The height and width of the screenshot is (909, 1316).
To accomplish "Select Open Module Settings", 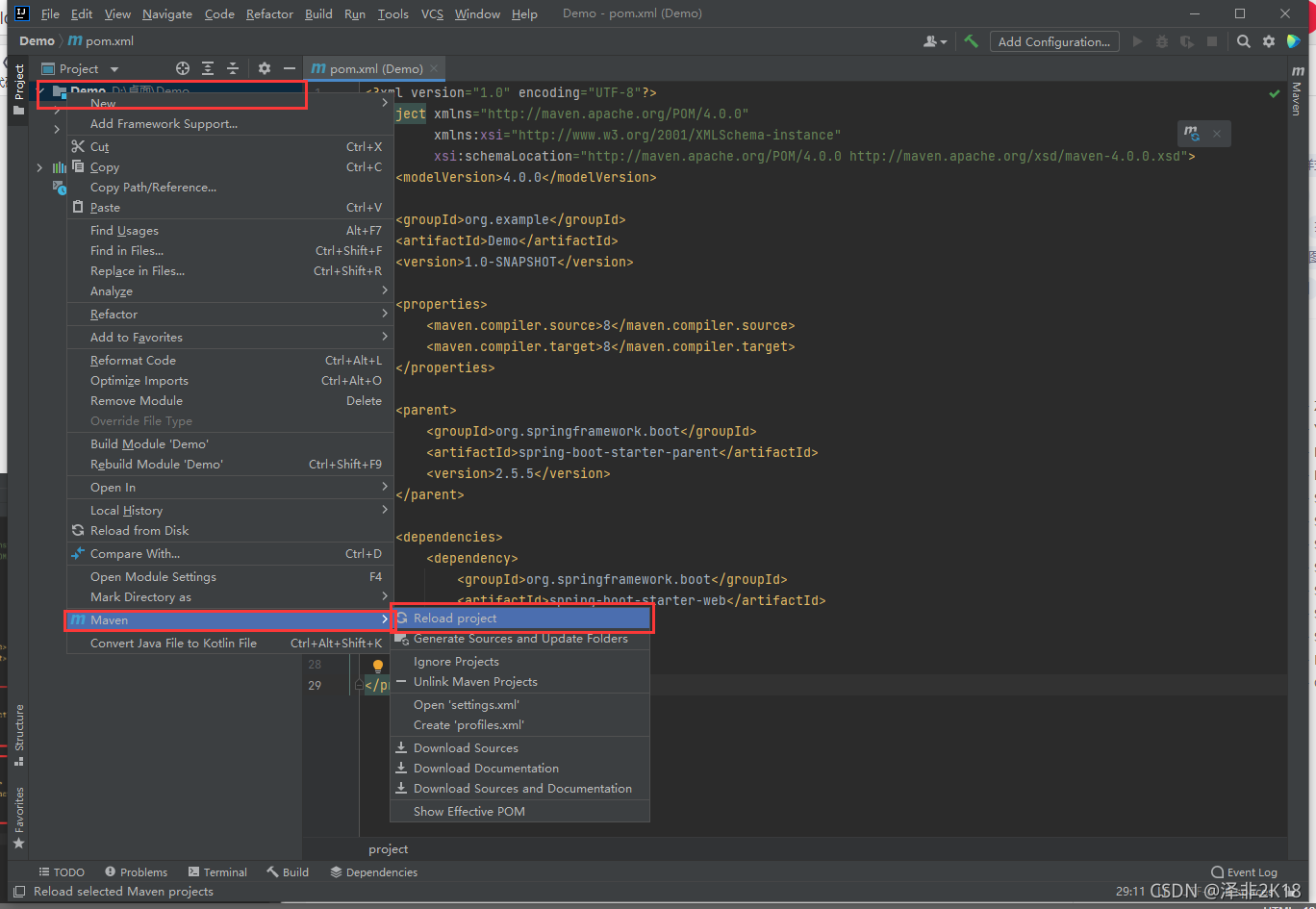I will click(229, 576).
